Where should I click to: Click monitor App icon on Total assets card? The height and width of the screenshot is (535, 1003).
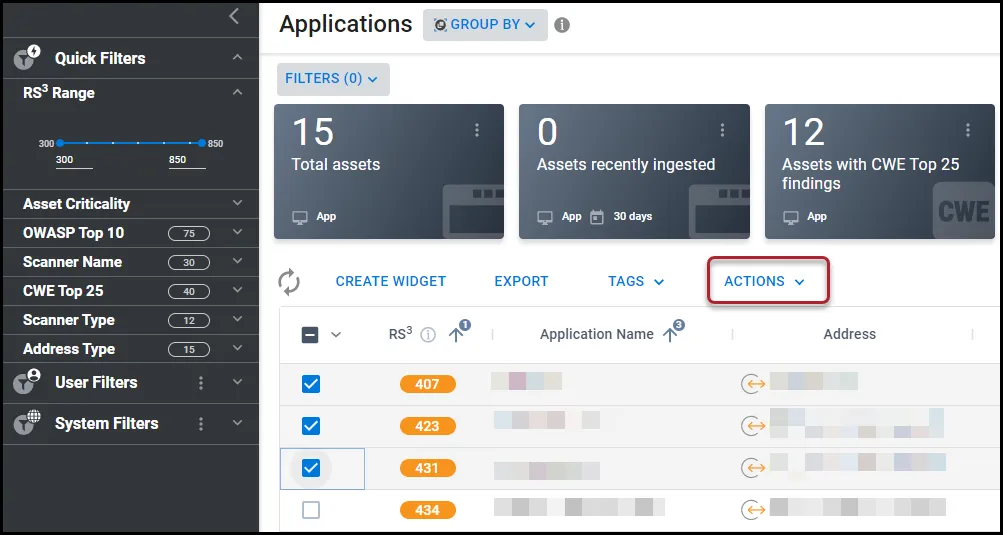pyautogui.click(x=299, y=217)
